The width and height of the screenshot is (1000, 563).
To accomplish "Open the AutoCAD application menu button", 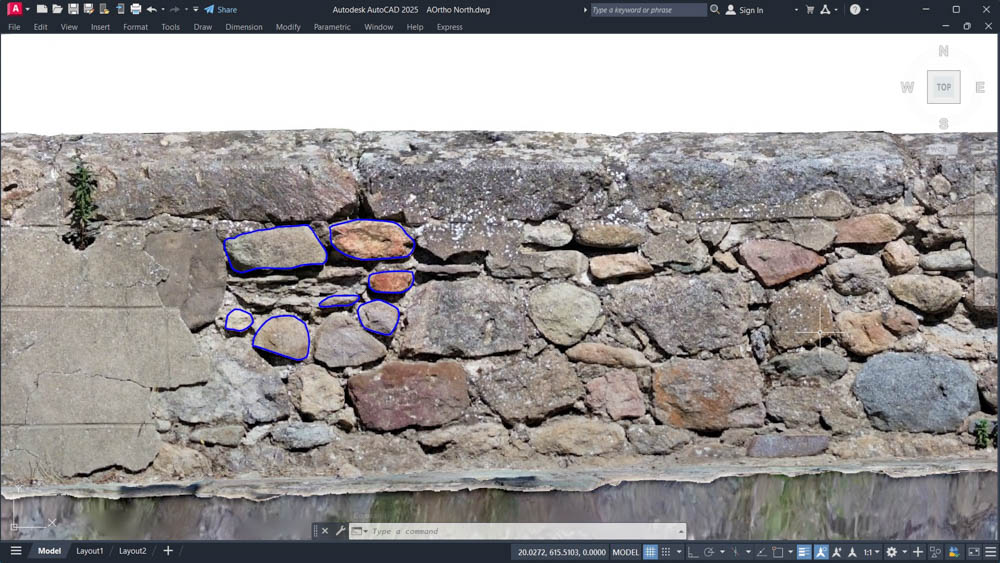I will [x=14, y=10].
